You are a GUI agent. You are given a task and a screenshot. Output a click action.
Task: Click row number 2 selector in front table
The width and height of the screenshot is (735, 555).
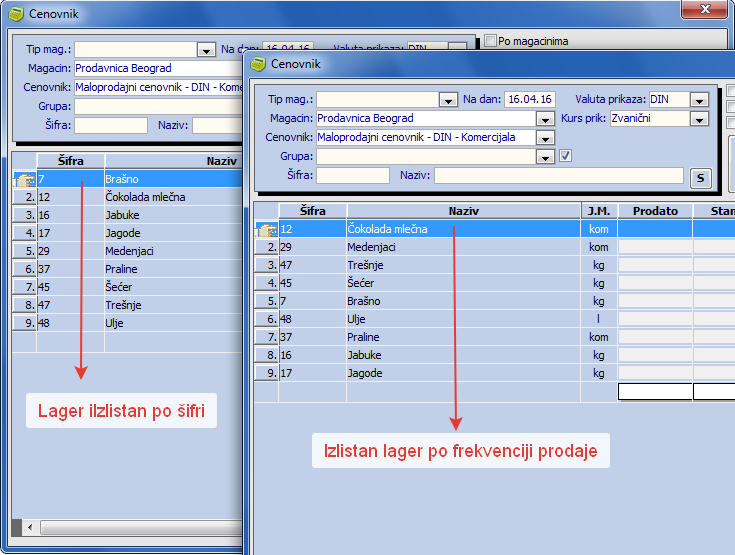click(266, 247)
